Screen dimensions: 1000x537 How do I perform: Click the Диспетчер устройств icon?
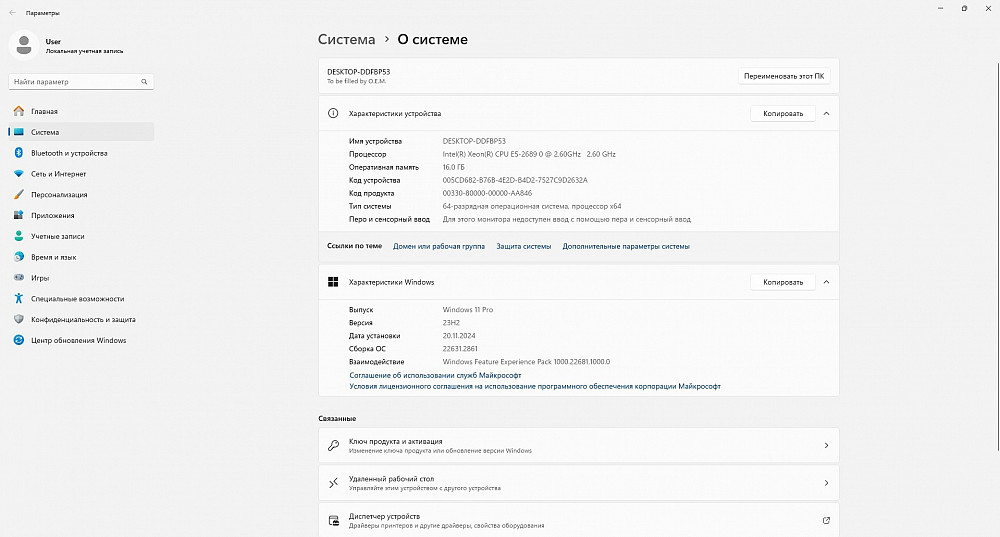coord(333,520)
